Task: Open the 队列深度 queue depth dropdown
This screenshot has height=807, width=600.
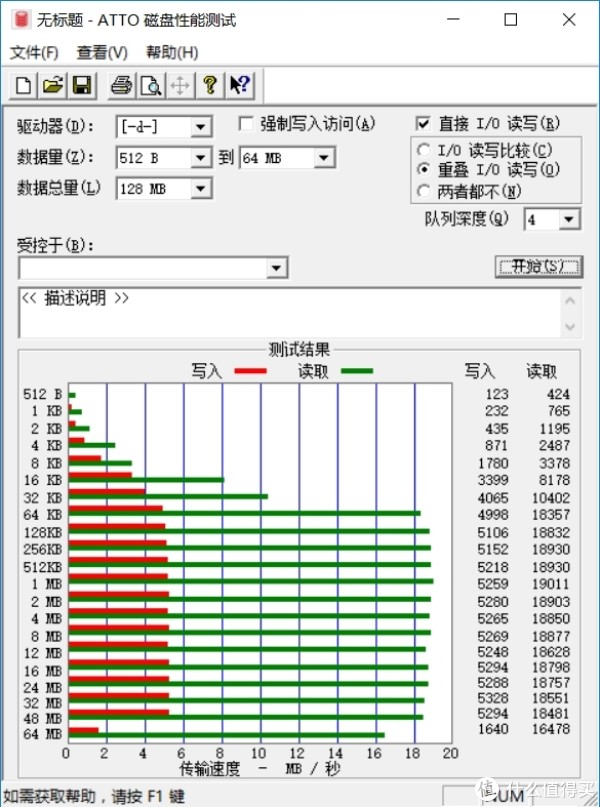Action: tap(569, 220)
